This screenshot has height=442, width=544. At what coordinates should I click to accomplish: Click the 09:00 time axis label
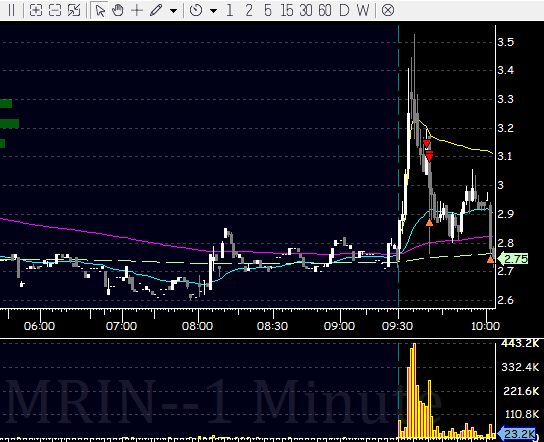pyautogui.click(x=339, y=326)
